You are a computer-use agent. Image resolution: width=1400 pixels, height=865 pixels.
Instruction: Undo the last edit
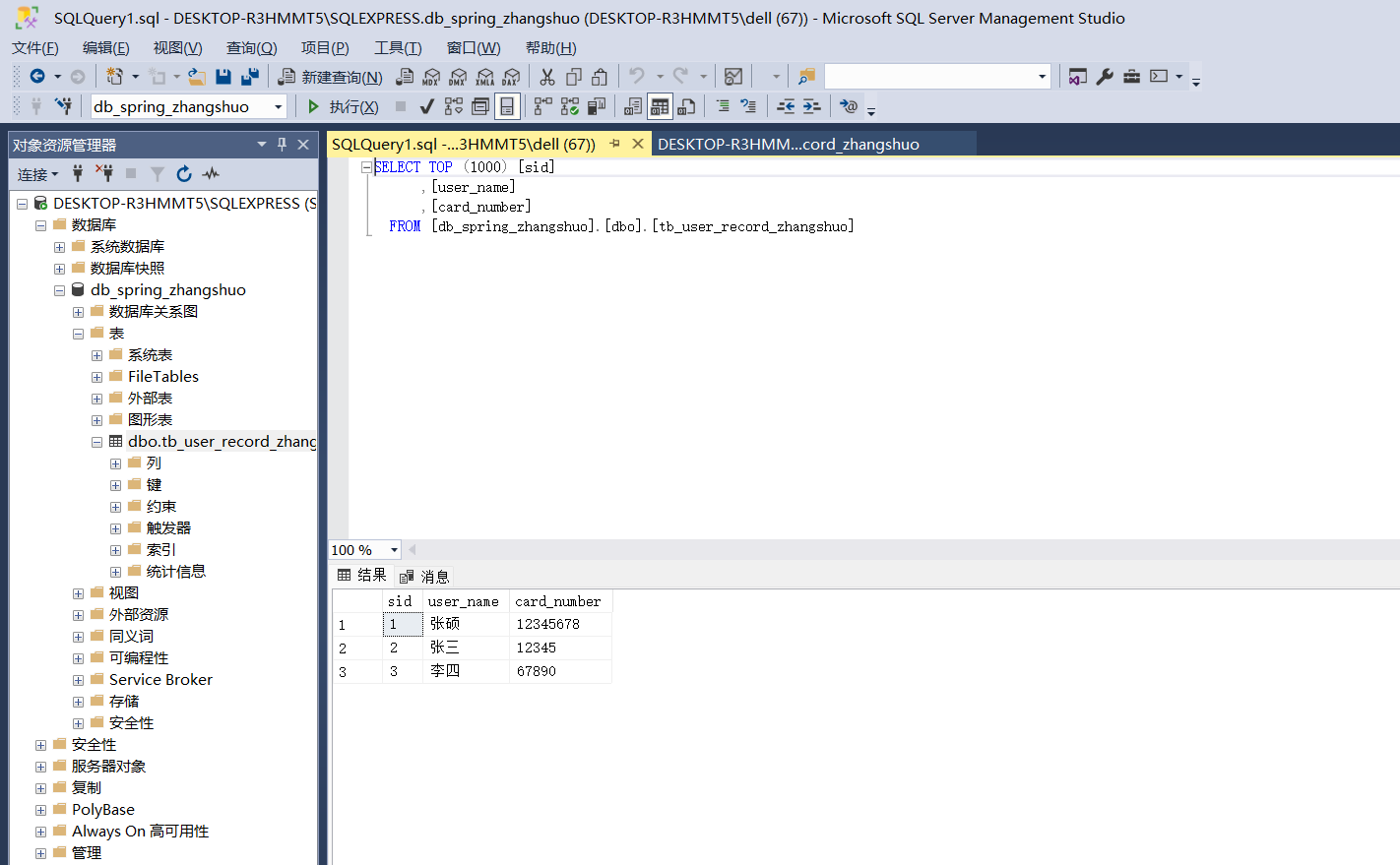(637, 77)
